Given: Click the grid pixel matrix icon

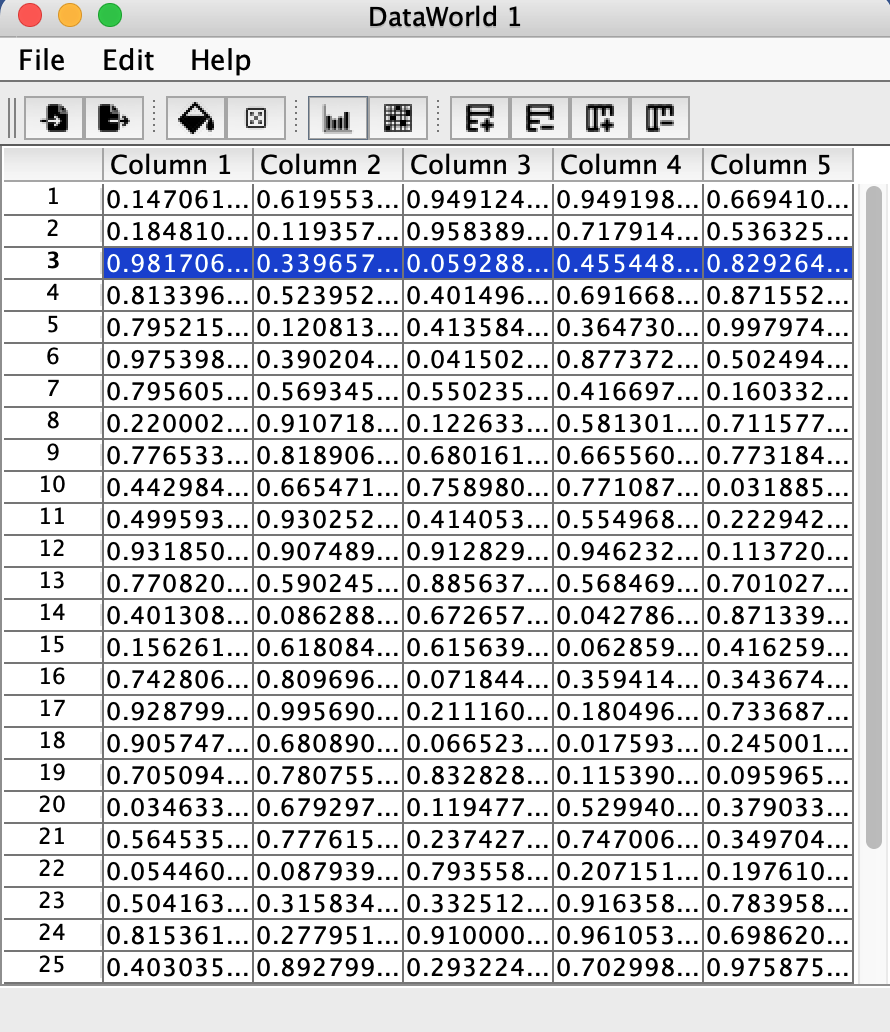Looking at the screenshot, I should 398,118.
